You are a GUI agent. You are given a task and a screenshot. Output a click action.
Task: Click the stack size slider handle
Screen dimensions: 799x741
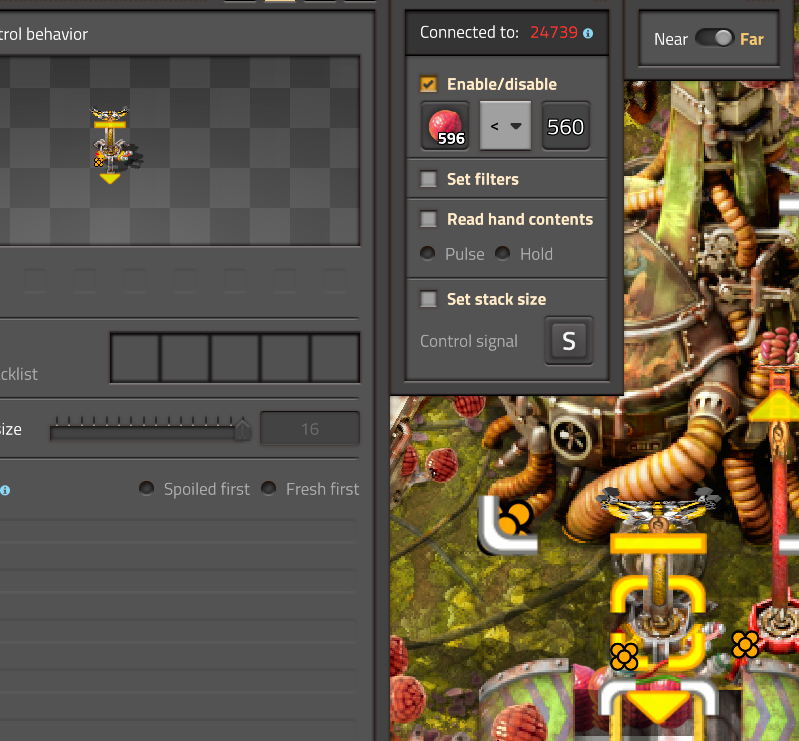click(242, 430)
